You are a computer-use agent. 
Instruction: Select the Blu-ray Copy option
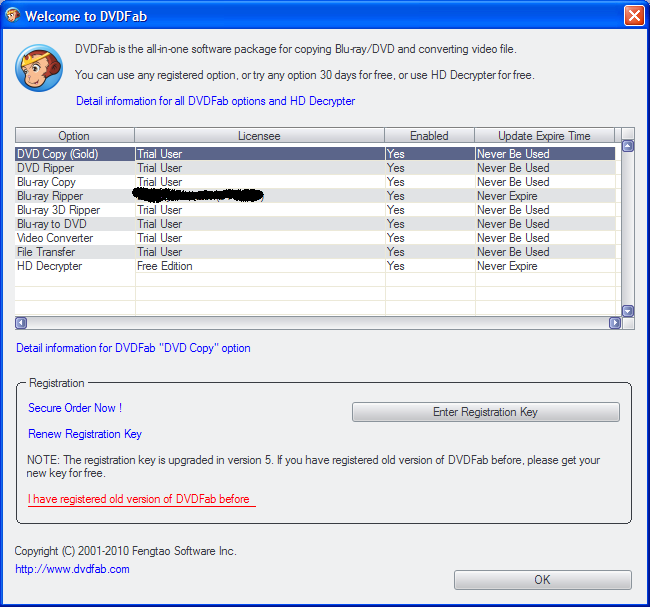[315, 182]
